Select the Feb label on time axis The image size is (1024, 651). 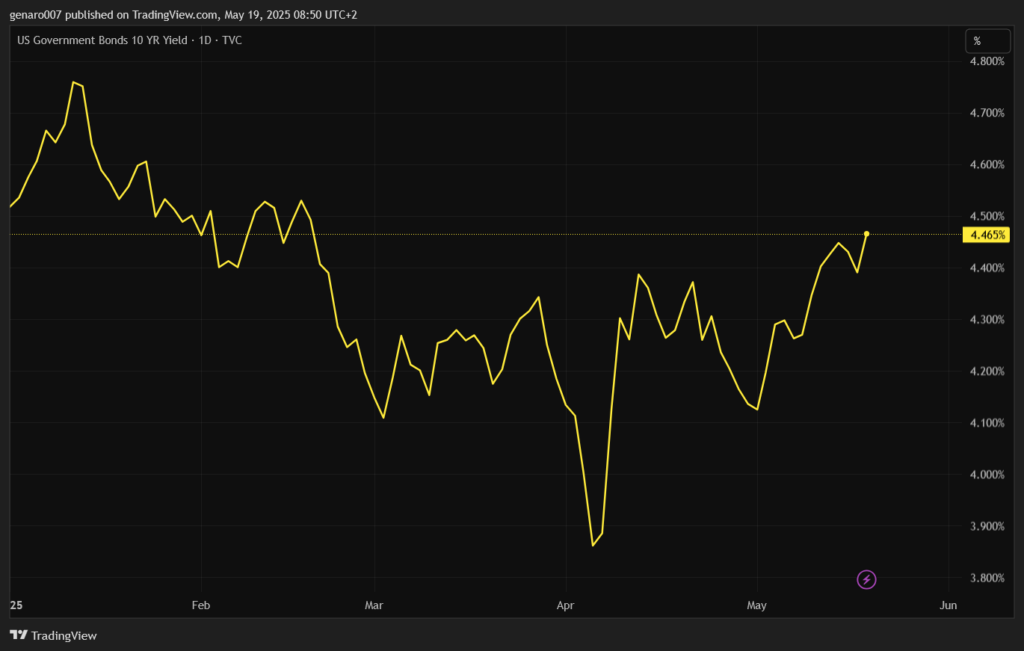201,605
